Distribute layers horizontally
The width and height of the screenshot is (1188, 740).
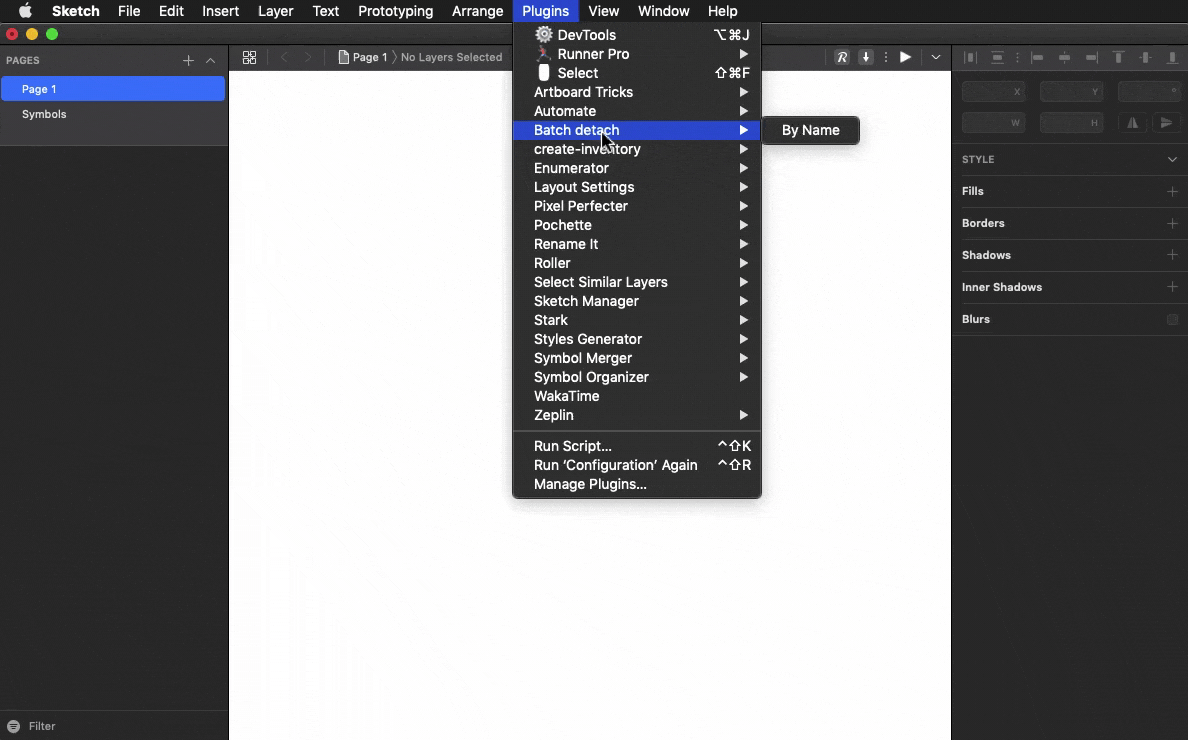click(970, 58)
